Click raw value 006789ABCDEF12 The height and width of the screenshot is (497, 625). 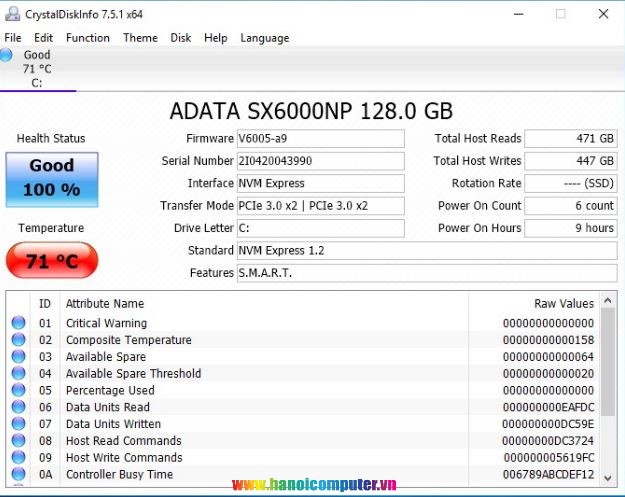pos(548,474)
